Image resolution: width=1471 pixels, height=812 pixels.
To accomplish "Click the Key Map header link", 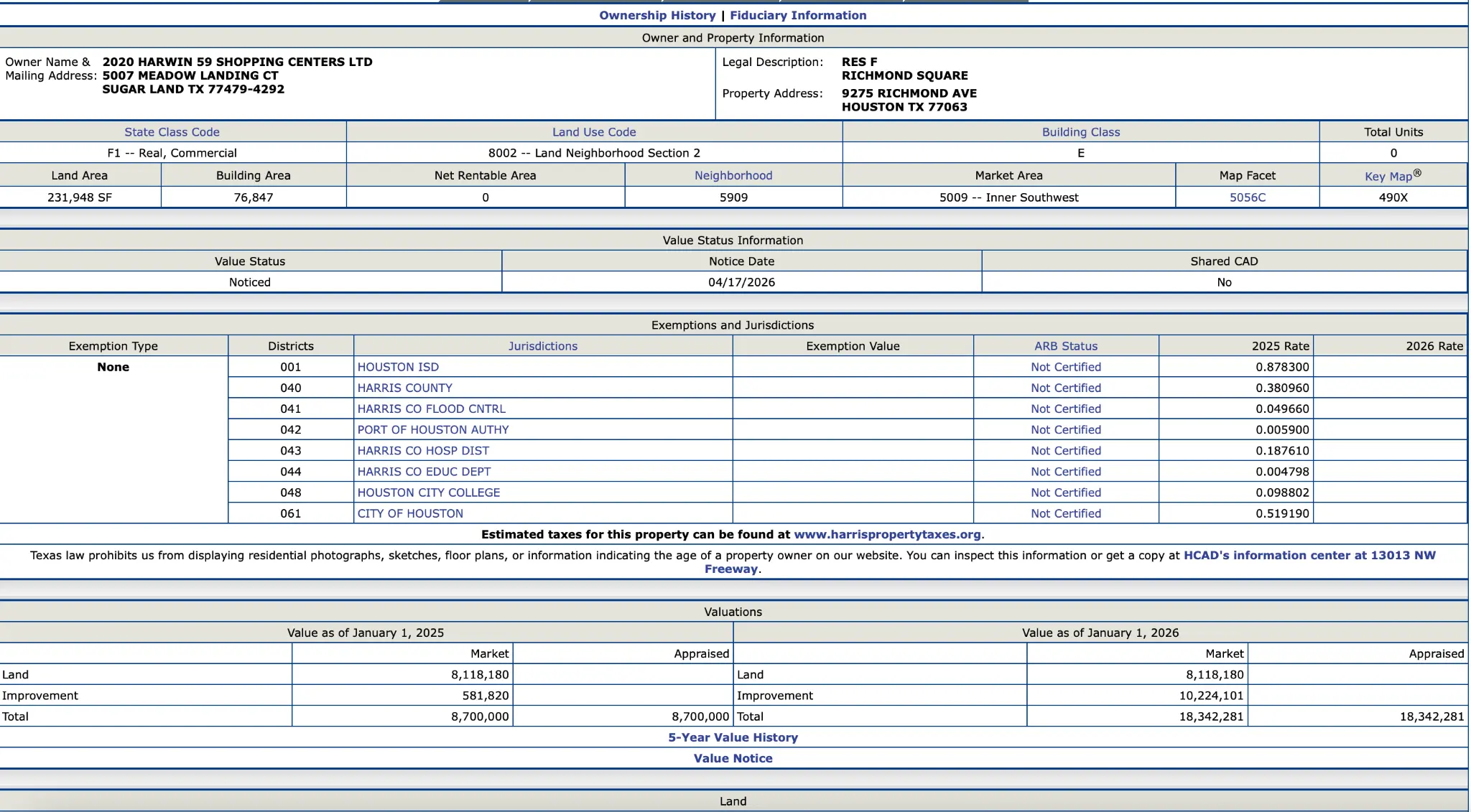I will click(x=1393, y=175).
